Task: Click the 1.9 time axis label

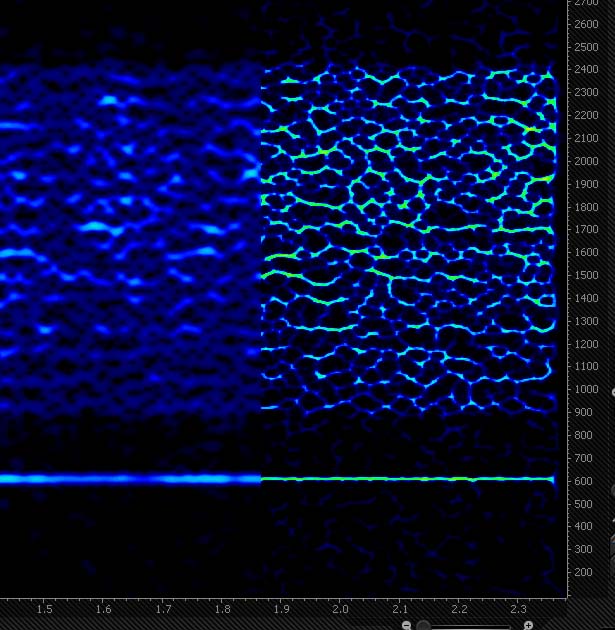Action: click(282, 609)
